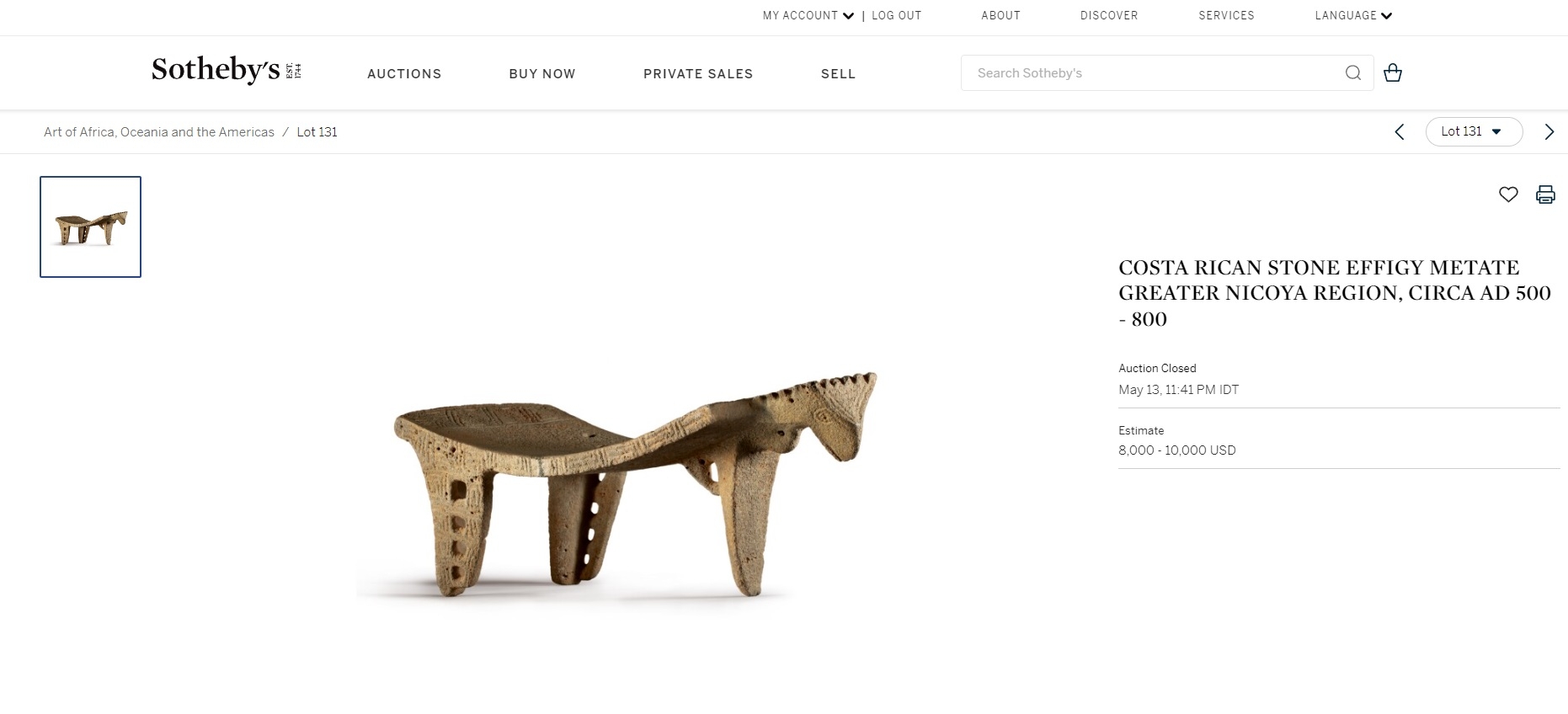Click the Log Out link
The width and height of the screenshot is (1568, 714).
coord(896,15)
